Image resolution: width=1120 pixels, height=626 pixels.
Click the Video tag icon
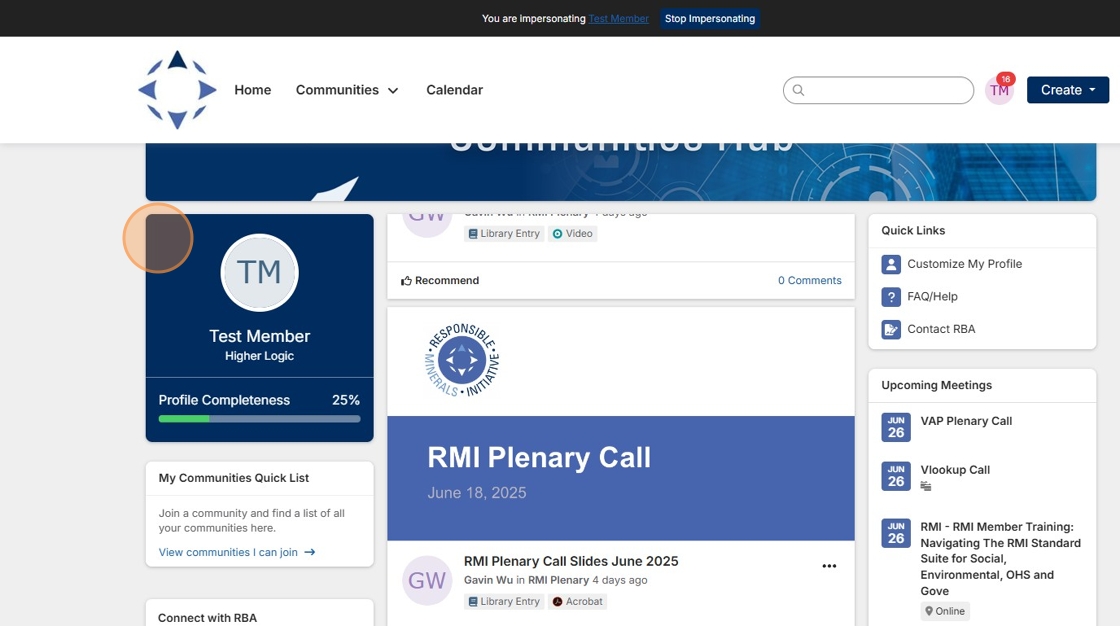[x=558, y=234]
